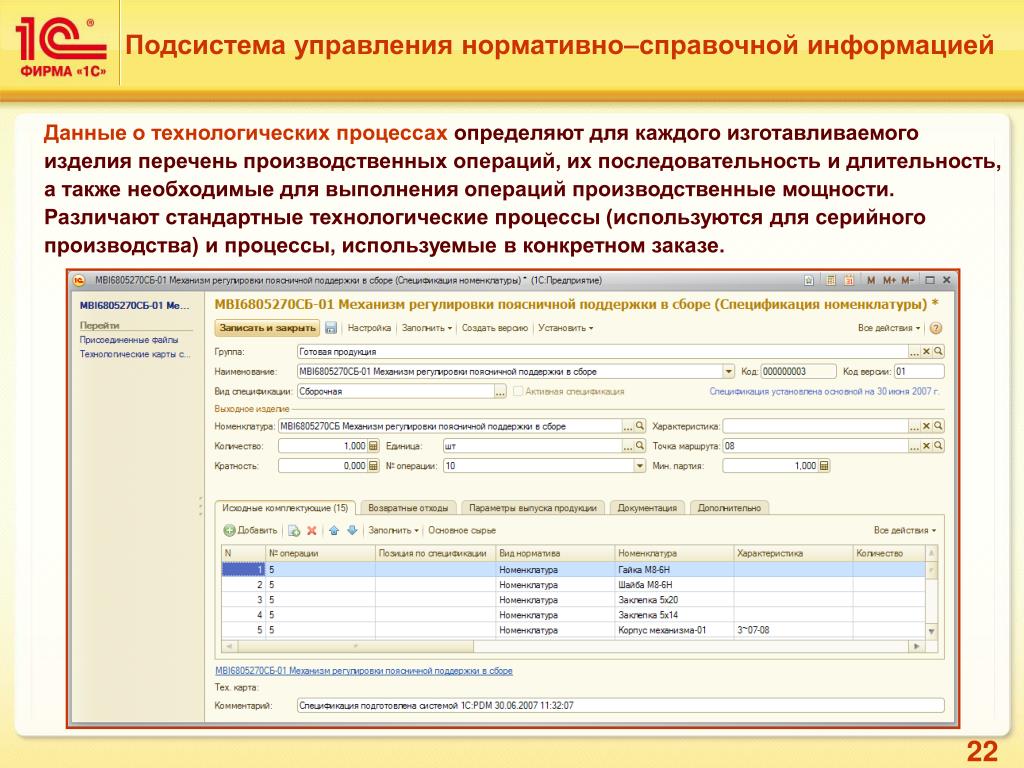
Task: Open the Дополнительно tab
Action: point(729,508)
